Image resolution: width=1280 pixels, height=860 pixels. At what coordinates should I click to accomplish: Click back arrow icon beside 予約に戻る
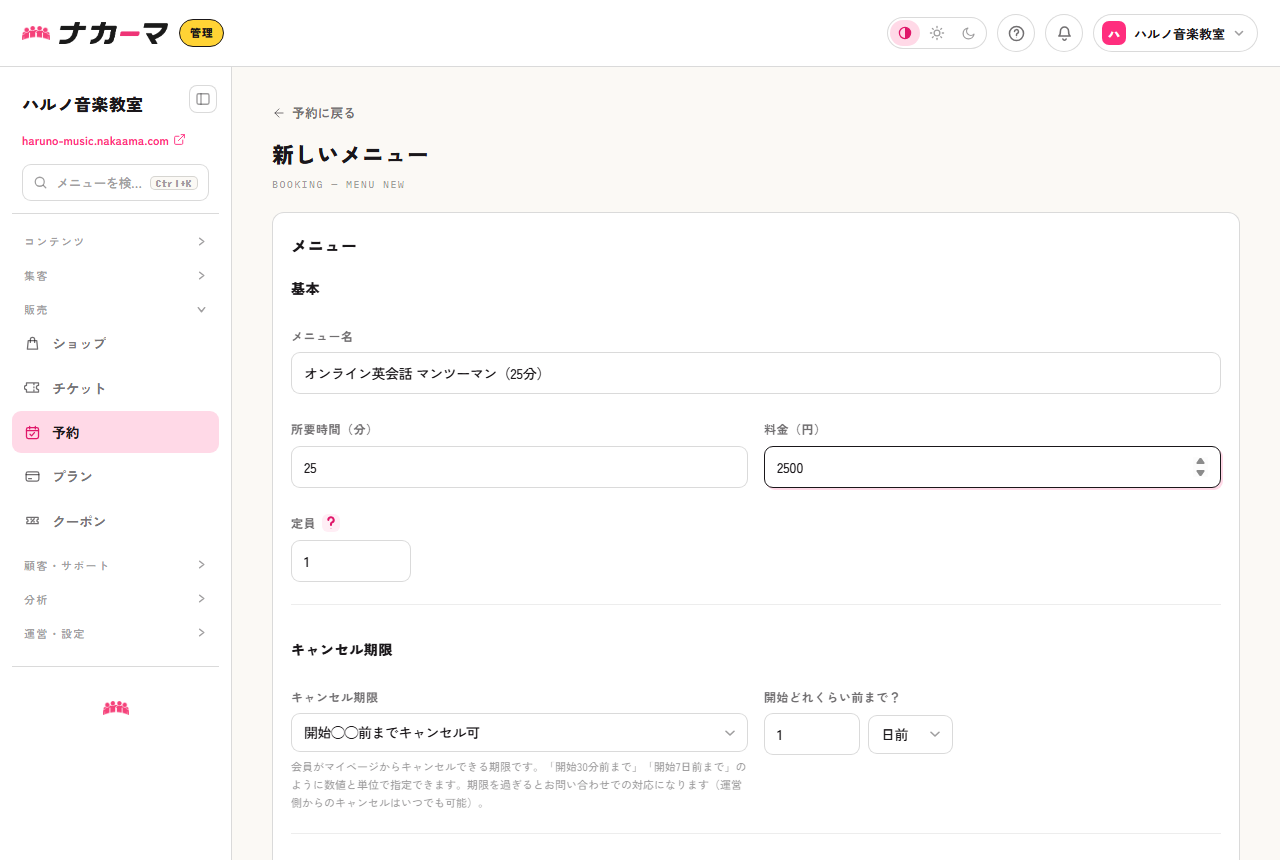[279, 113]
